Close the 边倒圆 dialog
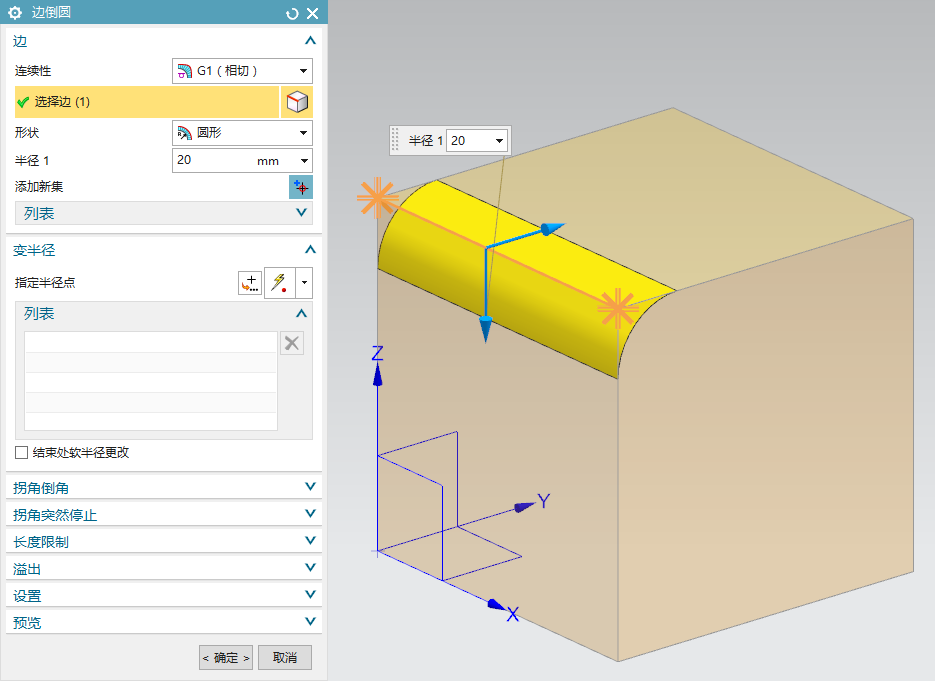The image size is (935, 681). pyautogui.click(x=312, y=13)
